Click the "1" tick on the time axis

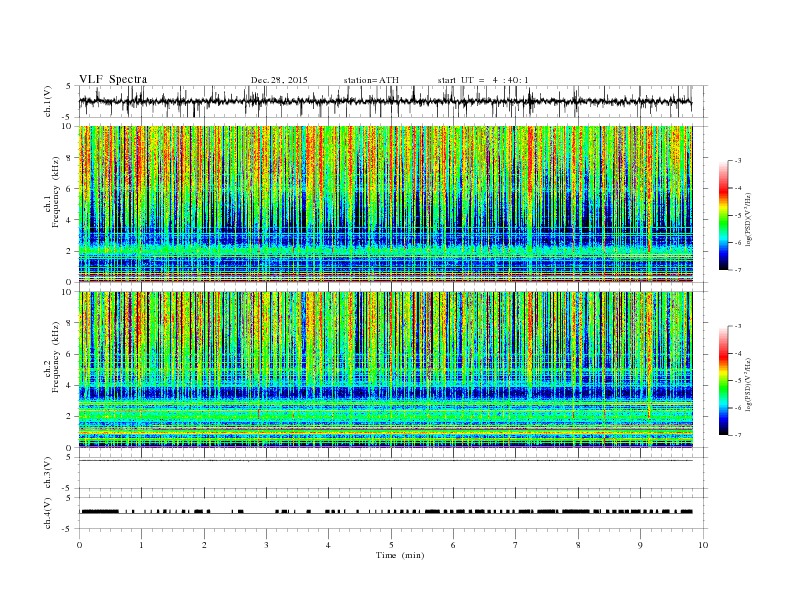(141, 545)
